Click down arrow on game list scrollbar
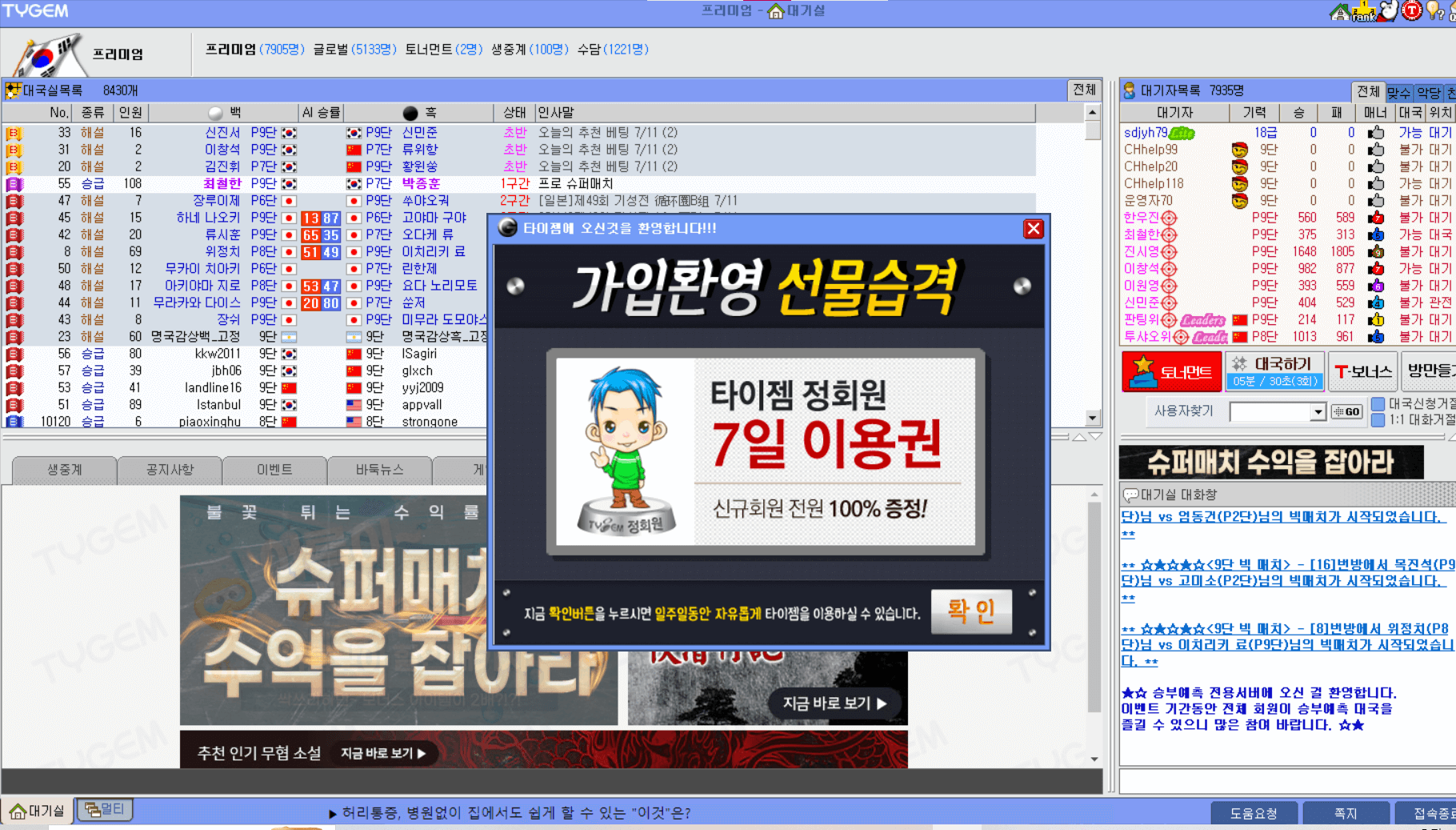 (1093, 418)
